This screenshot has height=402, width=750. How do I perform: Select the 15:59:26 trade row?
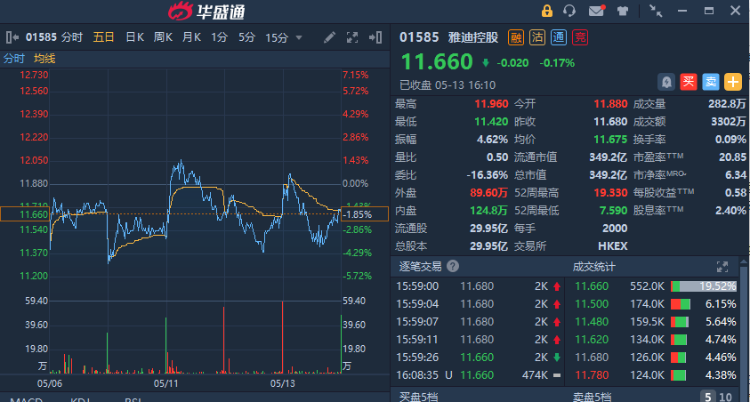478,357
